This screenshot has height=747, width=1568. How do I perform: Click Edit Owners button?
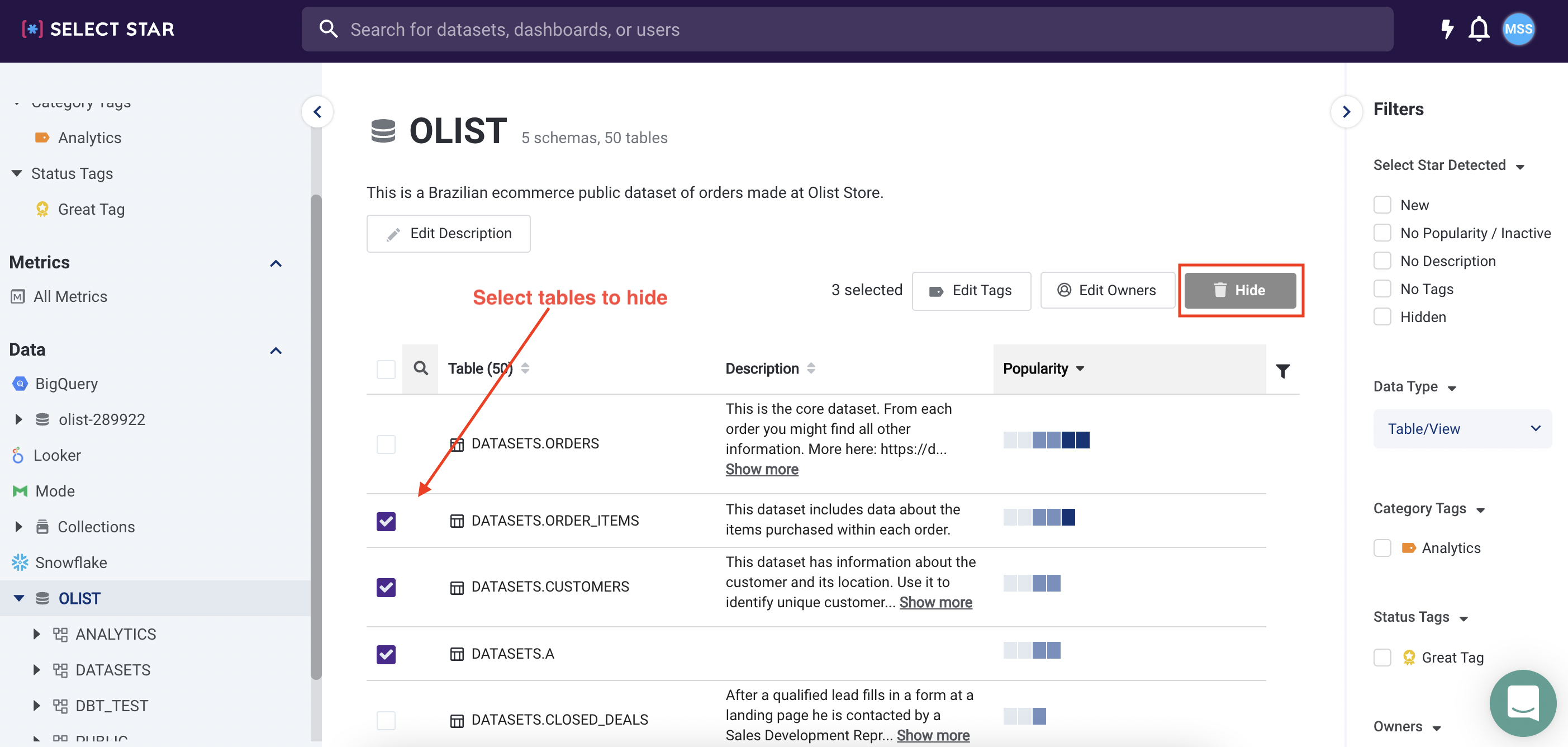pyautogui.click(x=1107, y=291)
